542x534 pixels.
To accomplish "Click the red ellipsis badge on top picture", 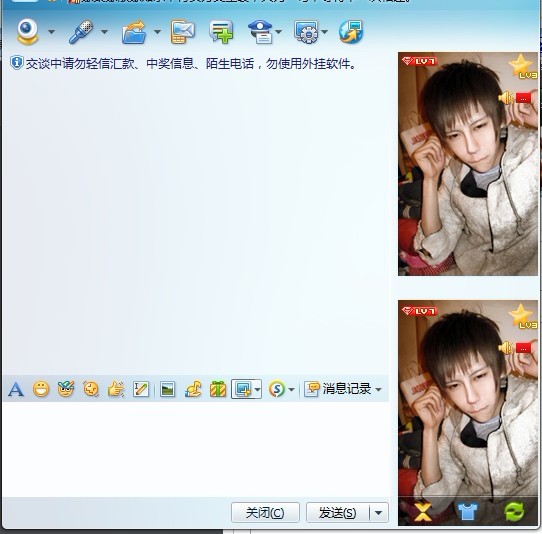I will click(523, 98).
